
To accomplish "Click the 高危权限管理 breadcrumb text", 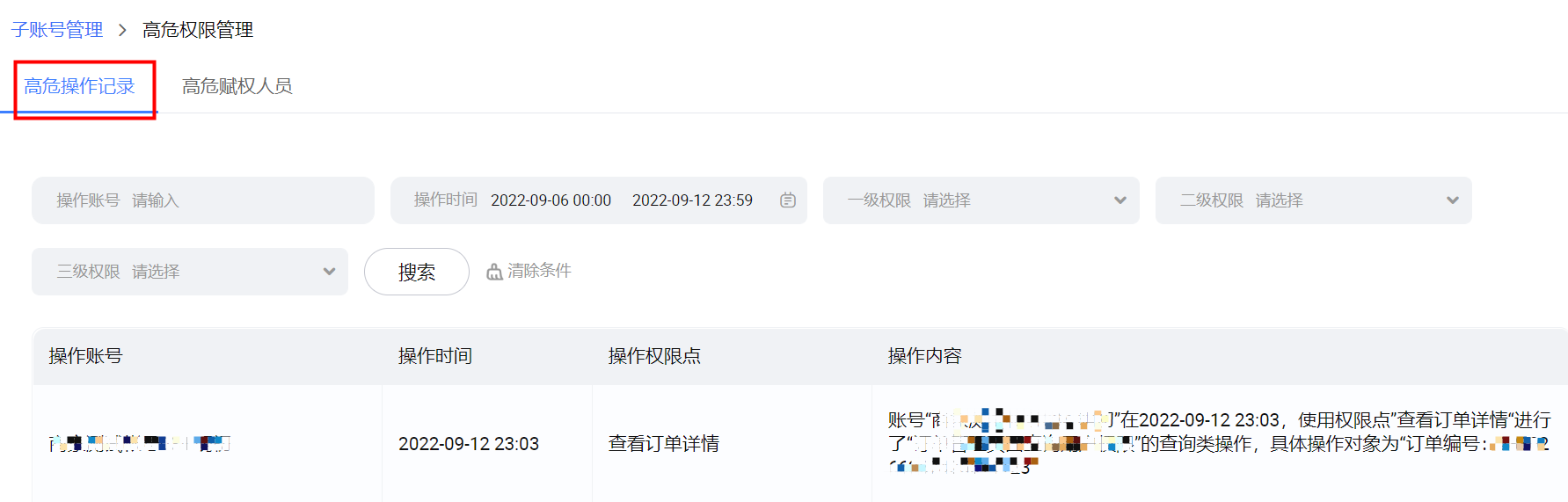I will click(x=198, y=30).
